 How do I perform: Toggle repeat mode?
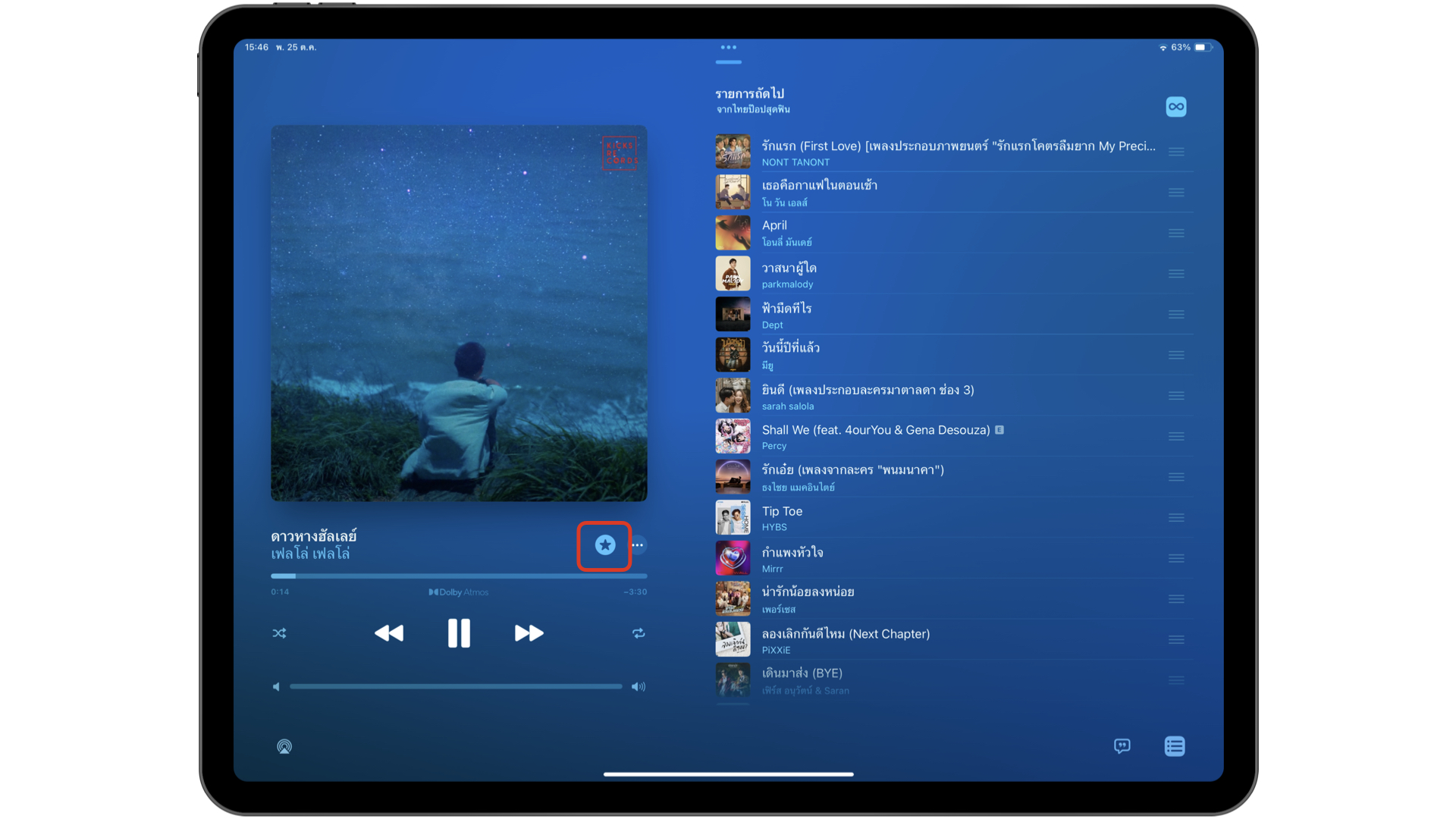[639, 633]
